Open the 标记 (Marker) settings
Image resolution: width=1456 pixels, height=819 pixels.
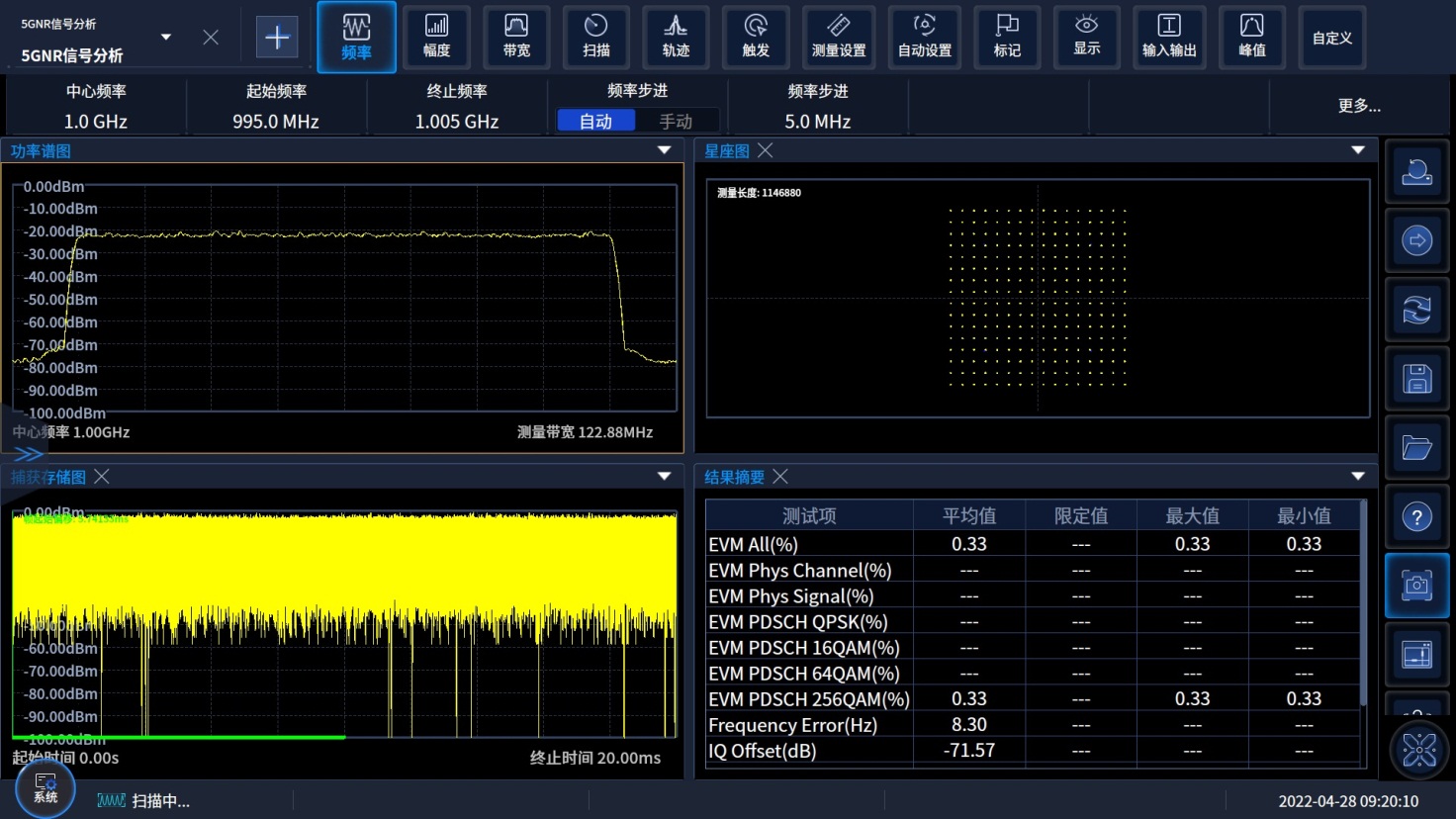[1007, 38]
